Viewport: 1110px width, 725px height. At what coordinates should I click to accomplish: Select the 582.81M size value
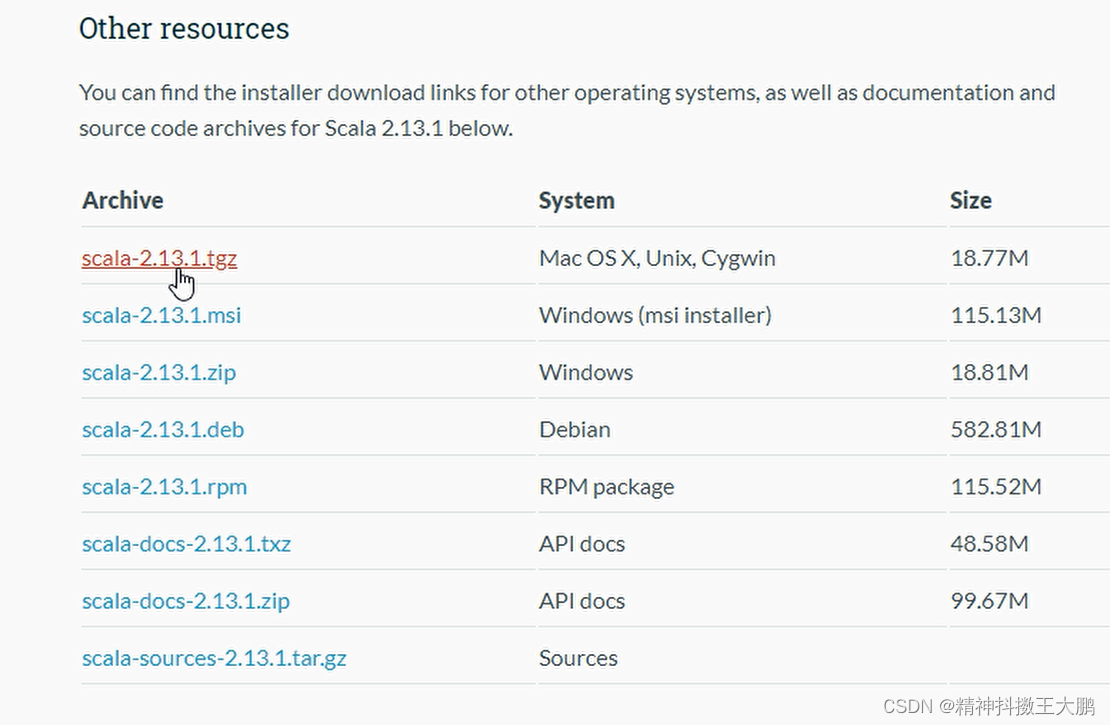click(995, 430)
